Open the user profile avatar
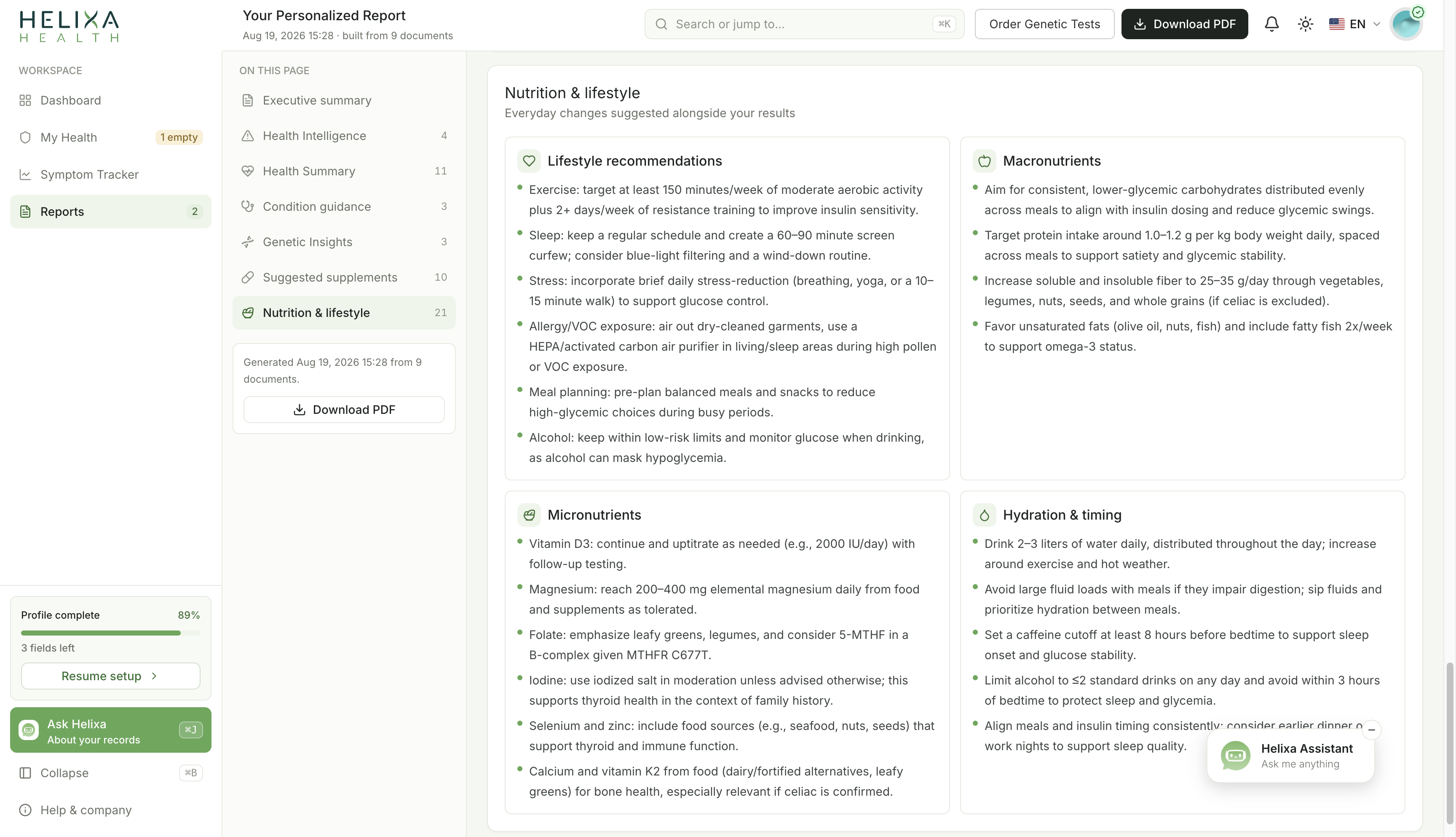1456x837 pixels. pyautogui.click(x=1406, y=24)
